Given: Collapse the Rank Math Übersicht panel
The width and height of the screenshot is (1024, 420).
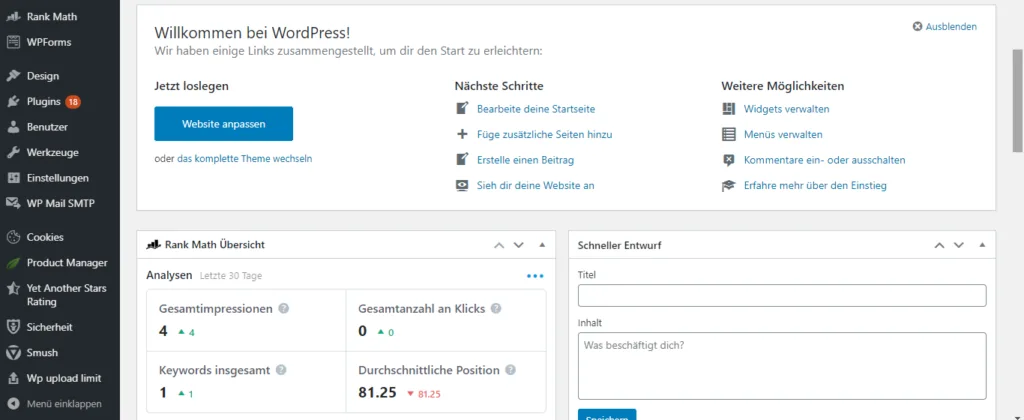Looking at the screenshot, I should [x=542, y=246].
